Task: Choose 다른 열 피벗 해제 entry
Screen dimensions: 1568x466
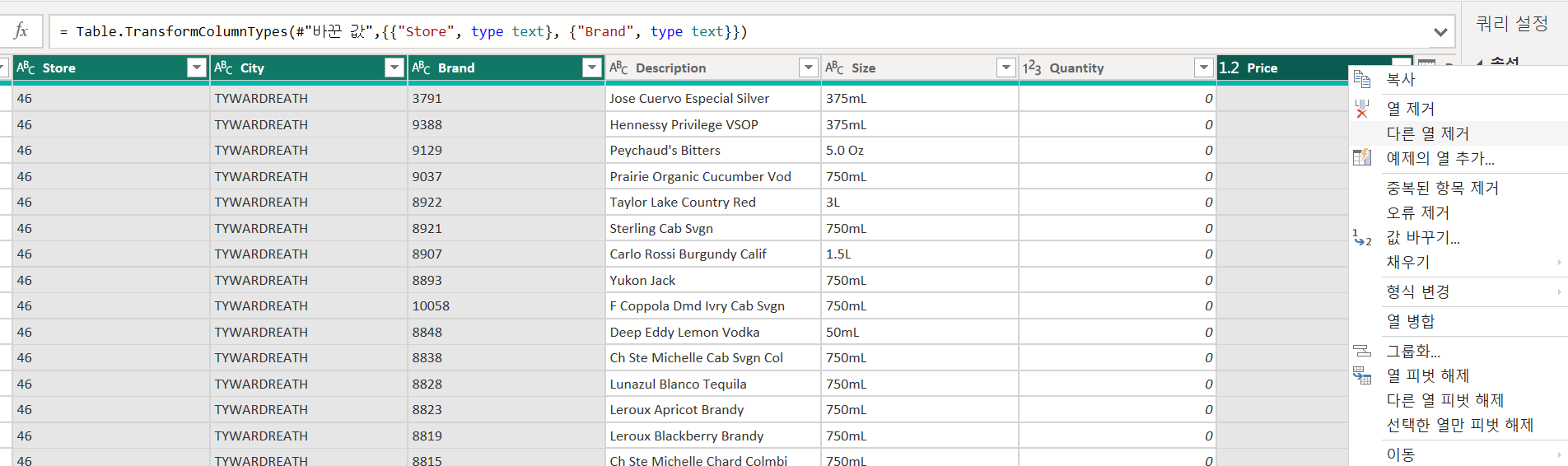Action: point(1458,400)
